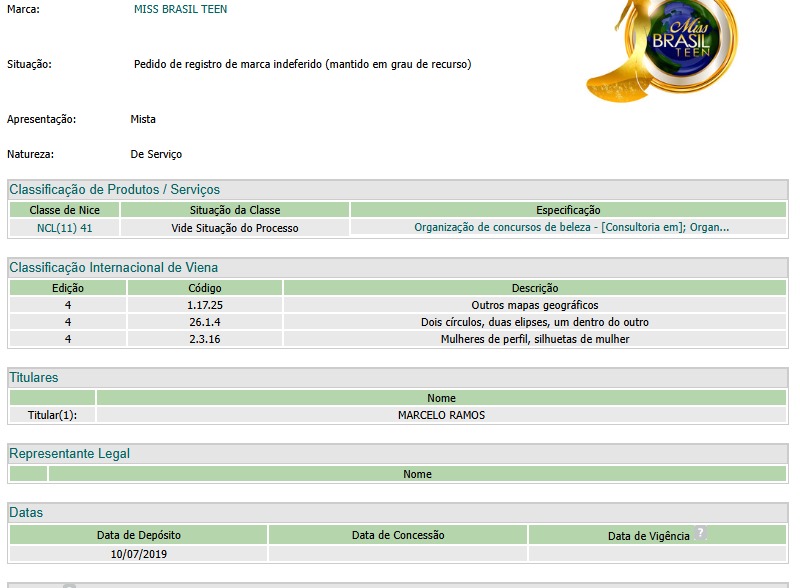This screenshot has height=588, width=800.
Task: Open the MISS BRASIL TEEN trademark link
Action: pos(181,9)
